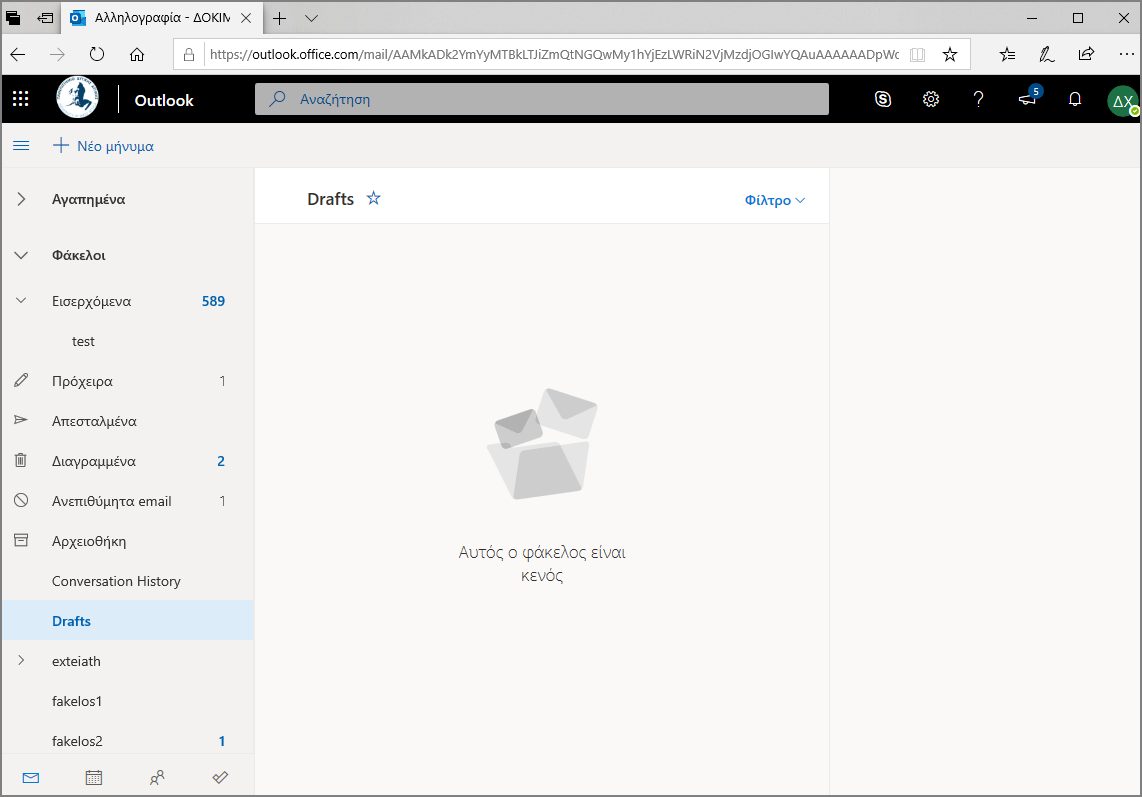The height and width of the screenshot is (797, 1142).
Task: Go back in the browser
Action: [x=18, y=55]
